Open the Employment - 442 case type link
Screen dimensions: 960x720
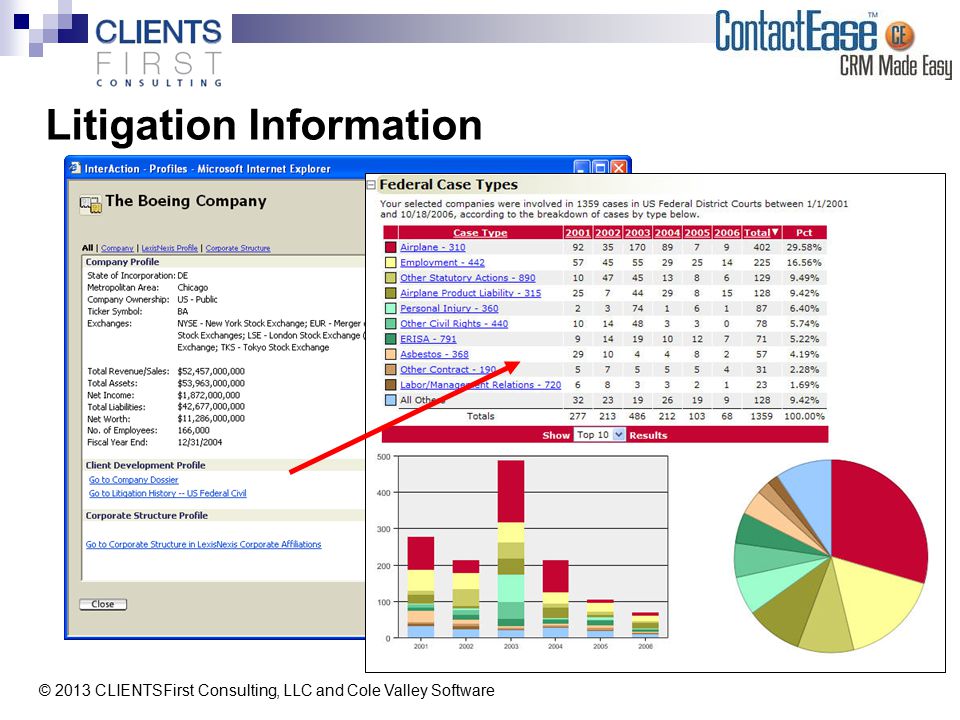443,263
